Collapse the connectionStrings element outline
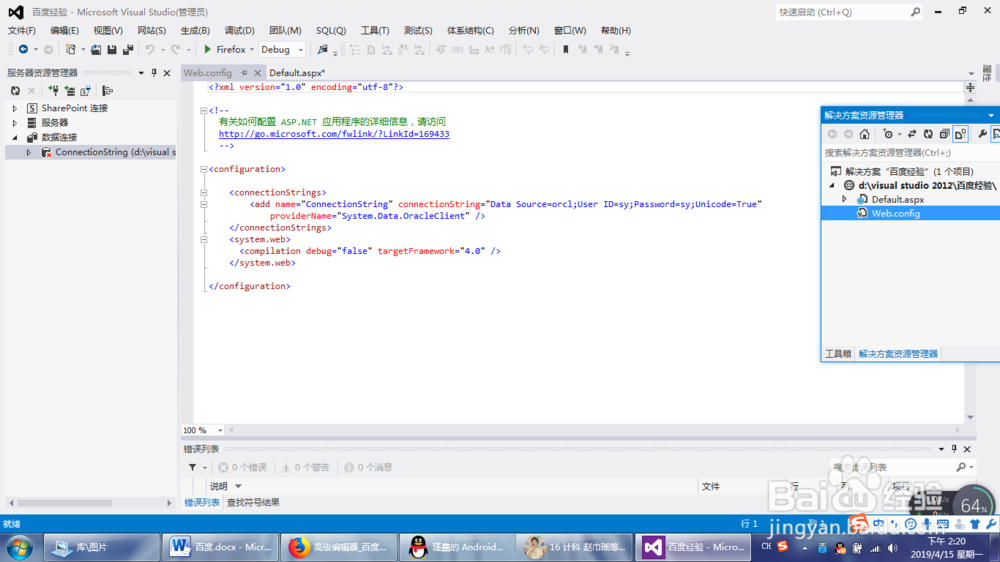 203,193
